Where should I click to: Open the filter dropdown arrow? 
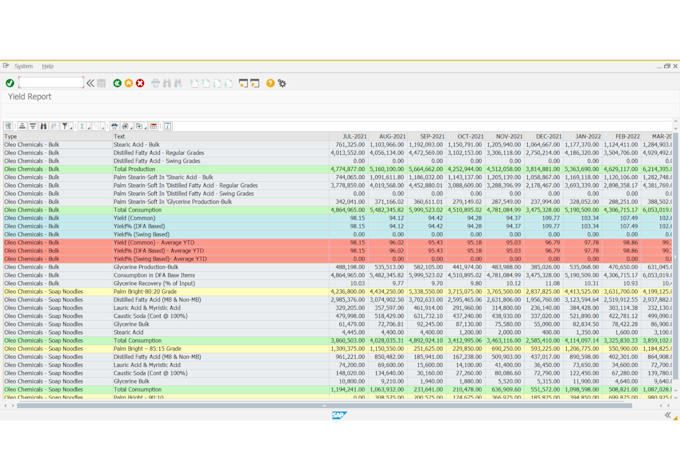pyautogui.click(x=71, y=128)
